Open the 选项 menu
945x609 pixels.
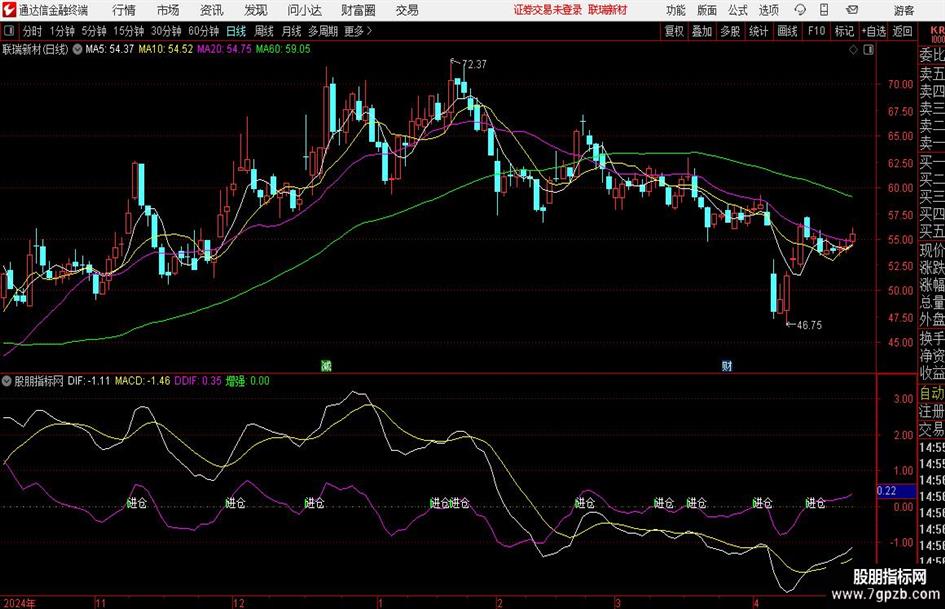point(768,10)
